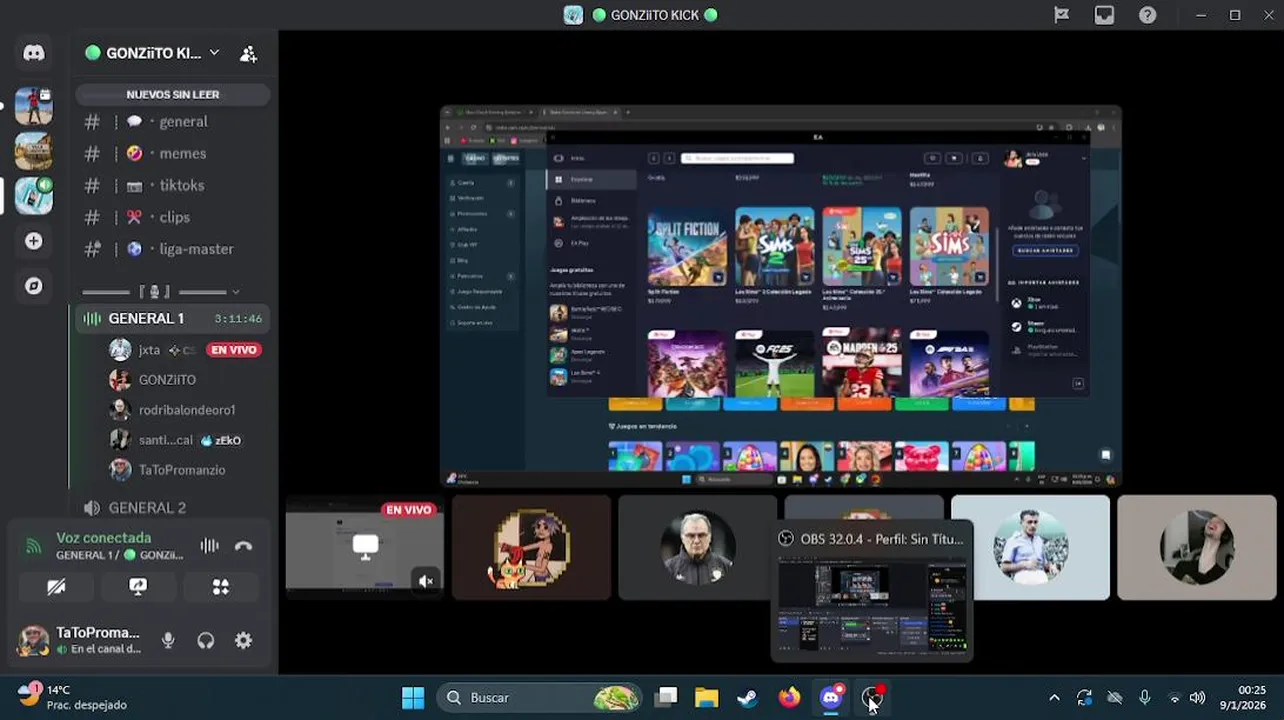Open Windows Start menu

click(x=413, y=698)
